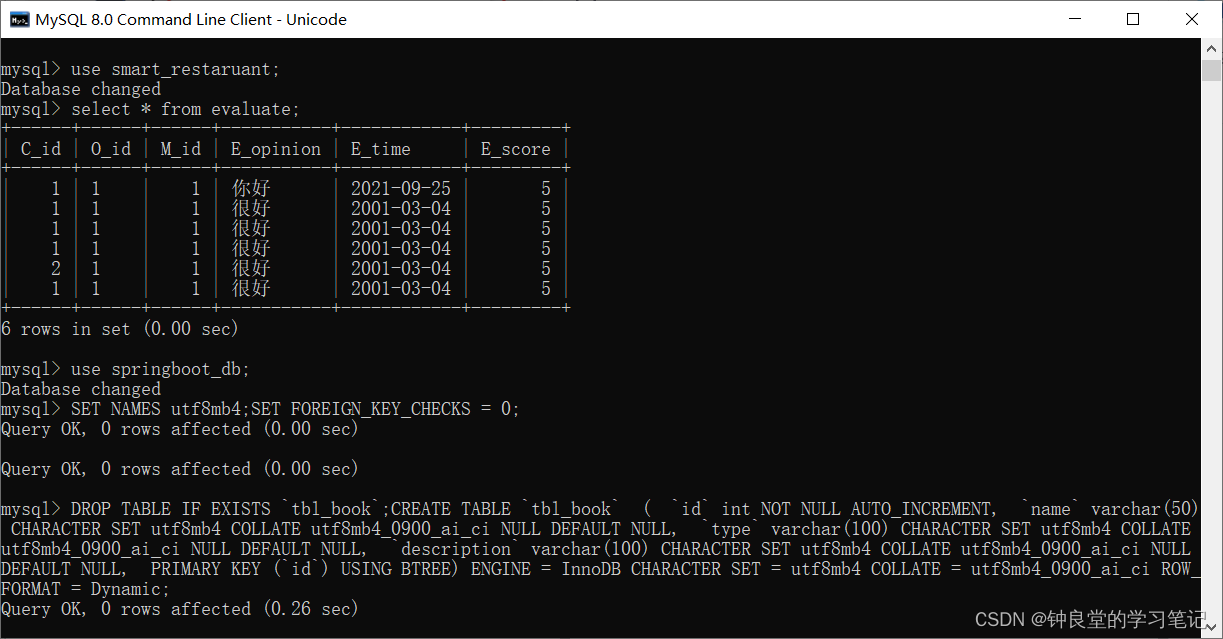
Task: Click the score 5 in the '你好' row
Action: click(x=546, y=189)
